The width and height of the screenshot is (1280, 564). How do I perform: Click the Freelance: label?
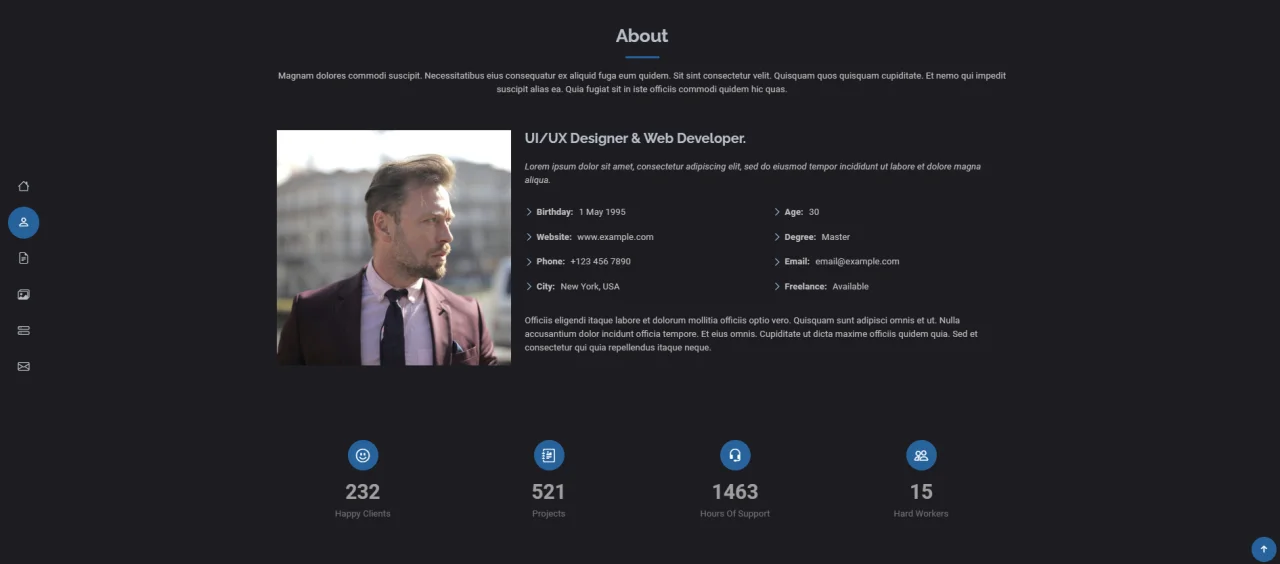coord(806,287)
